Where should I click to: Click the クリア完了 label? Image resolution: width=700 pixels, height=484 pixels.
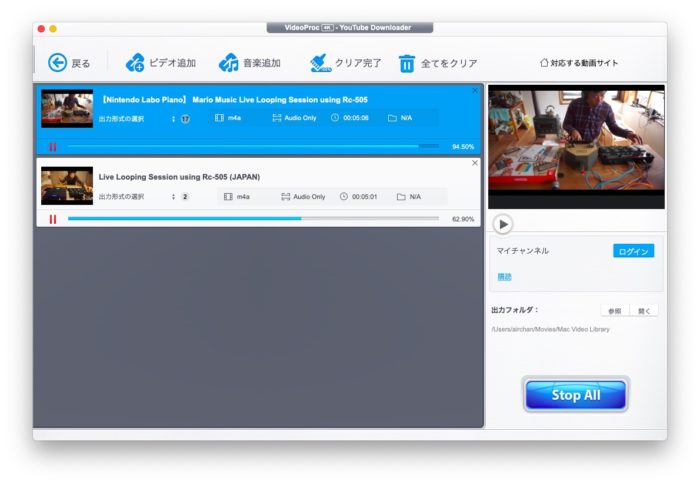(358, 63)
